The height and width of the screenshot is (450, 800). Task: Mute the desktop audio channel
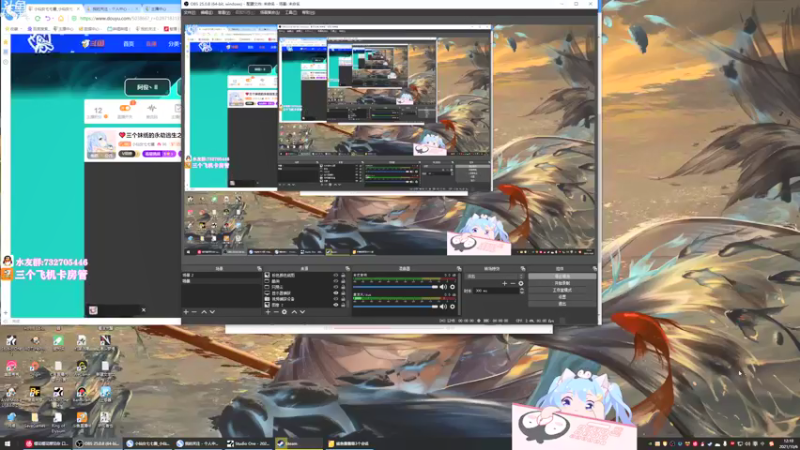pyautogui.click(x=443, y=287)
